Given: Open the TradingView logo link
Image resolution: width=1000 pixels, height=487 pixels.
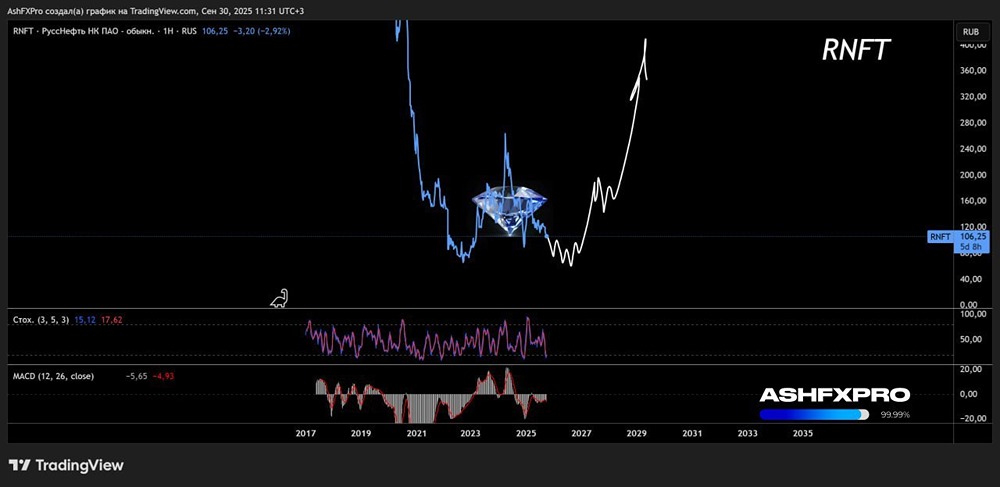Looking at the screenshot, I should 66,465.
